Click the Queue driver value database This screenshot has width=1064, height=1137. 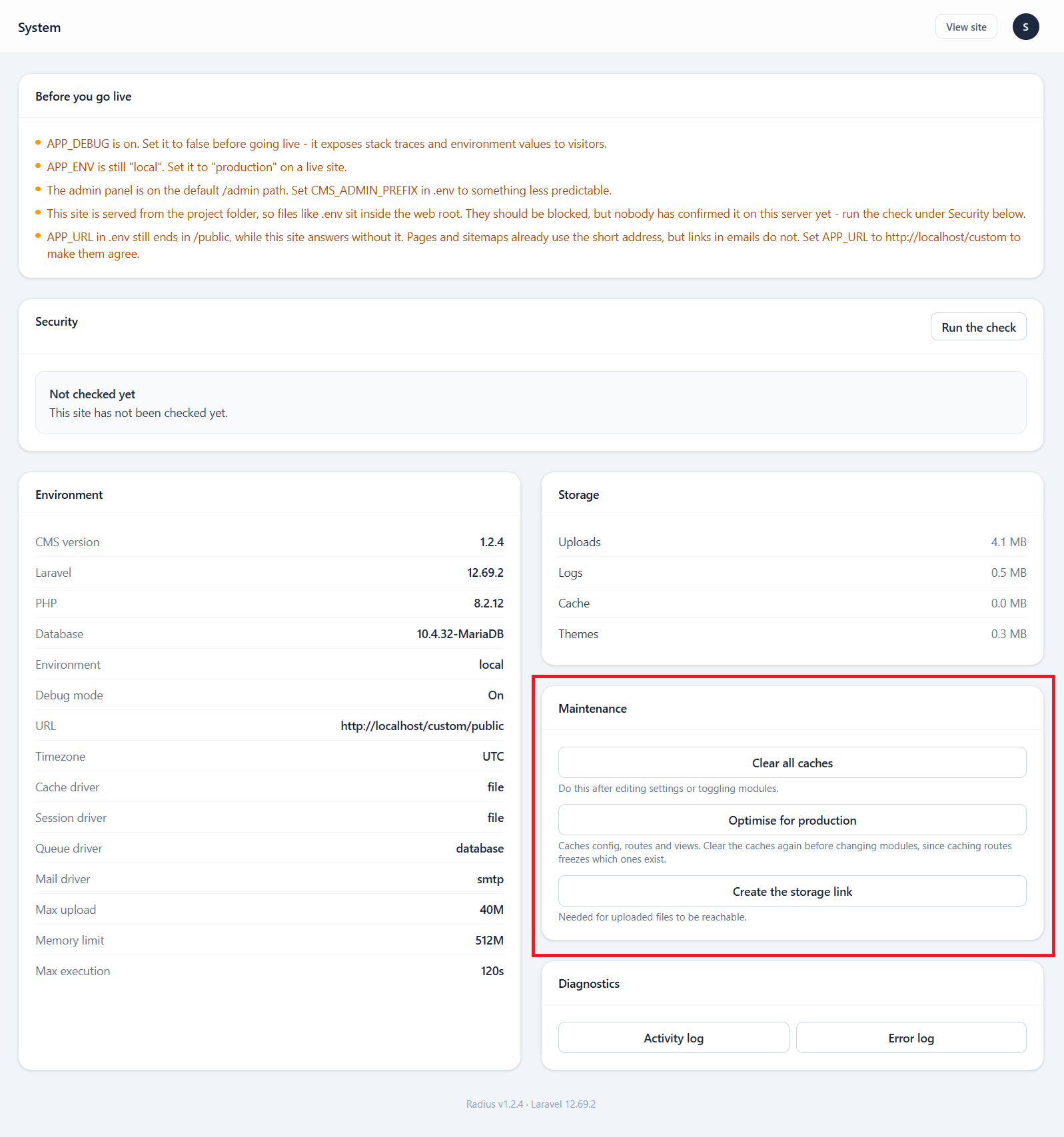pos(480,849)
